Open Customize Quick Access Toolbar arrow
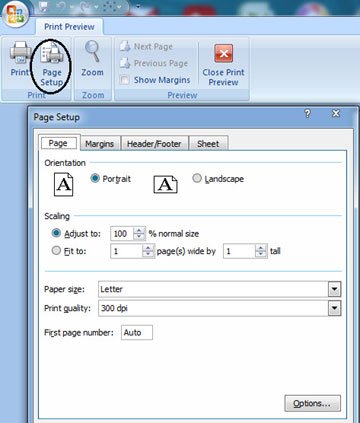Image resolution: width=360 pixels, height=423 pixels. pos(138,7)
